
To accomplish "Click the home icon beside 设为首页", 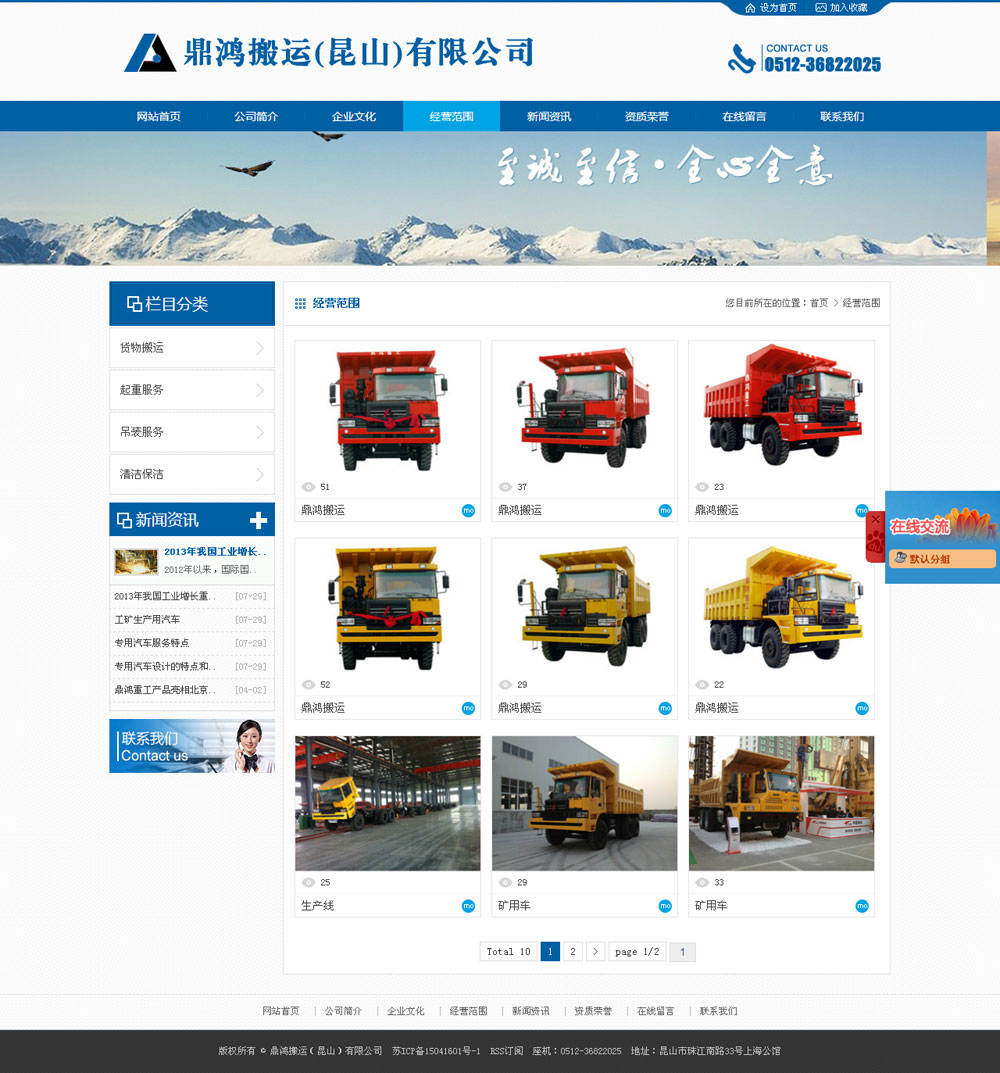I will [750, 8].
